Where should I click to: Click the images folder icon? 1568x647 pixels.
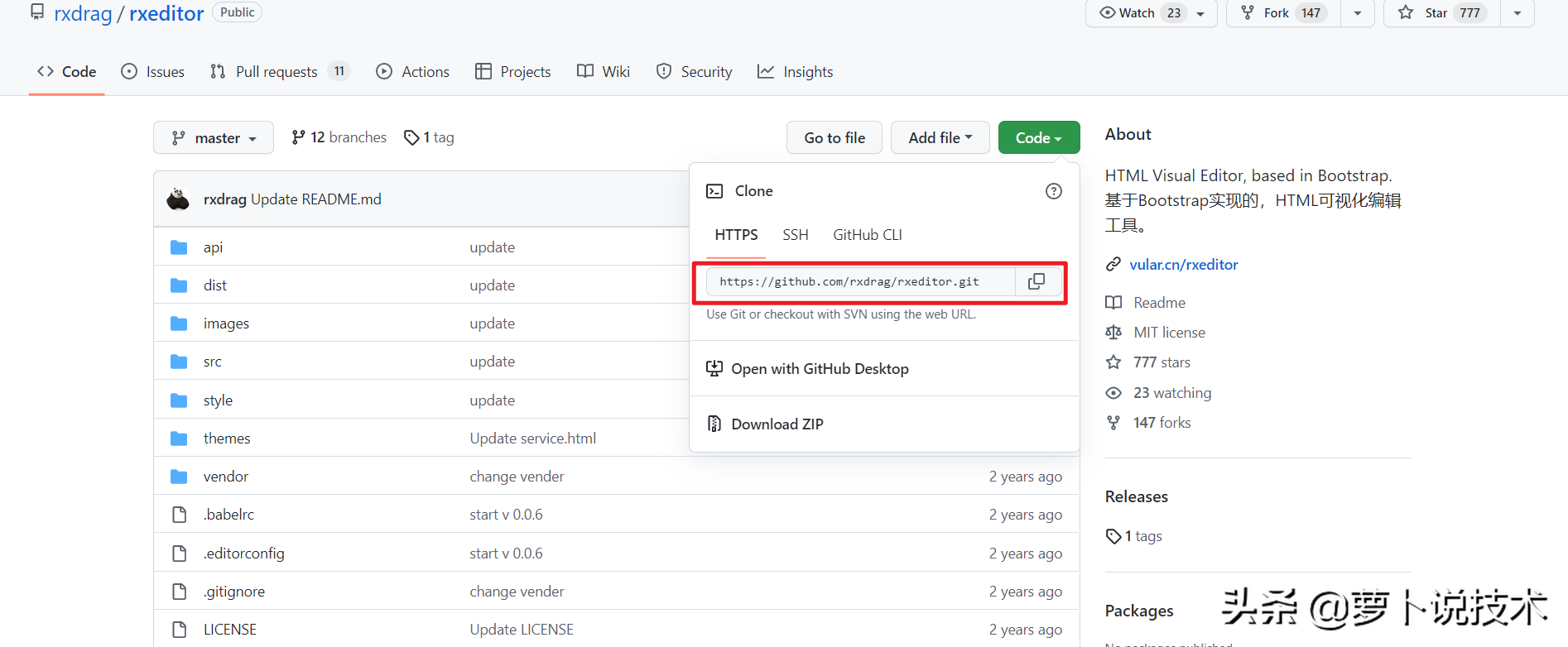(x=179, y=323)
